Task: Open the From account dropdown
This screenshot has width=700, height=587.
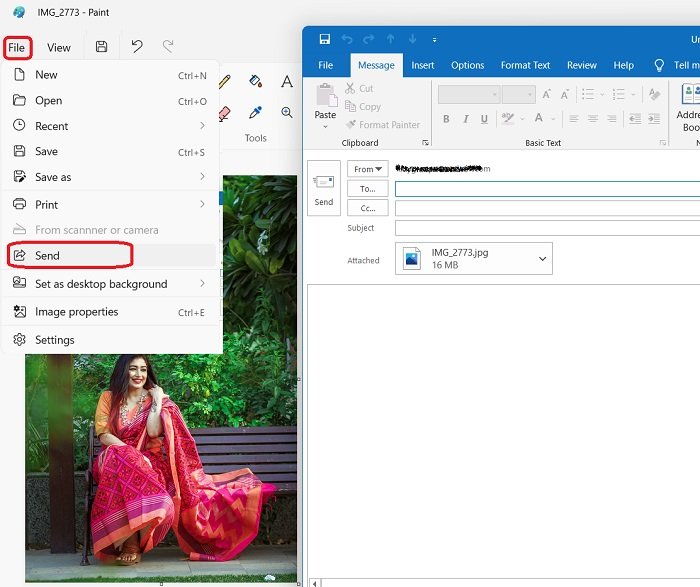Action: (x=368, y=169)
